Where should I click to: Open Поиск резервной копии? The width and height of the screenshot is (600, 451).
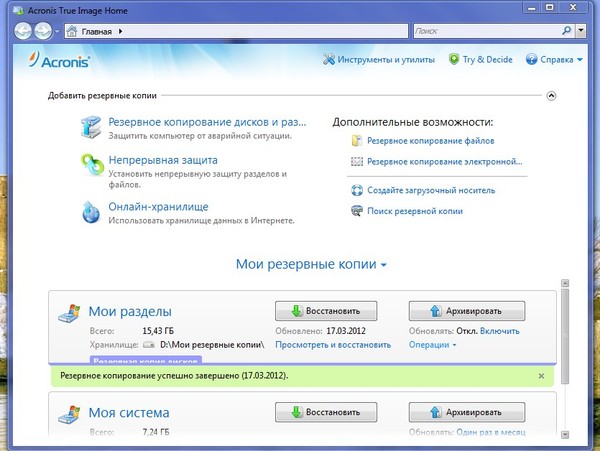[415, 211]
